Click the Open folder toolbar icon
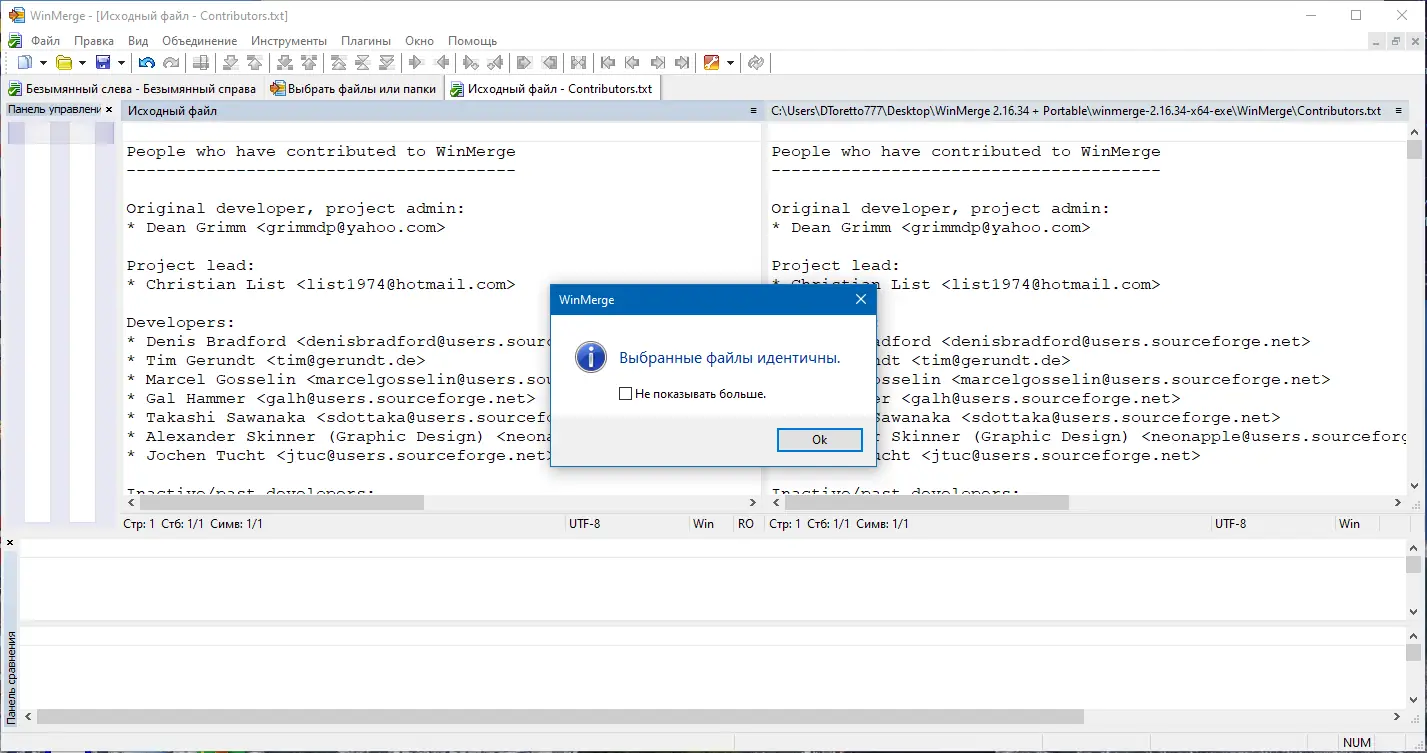 point(64,62)
